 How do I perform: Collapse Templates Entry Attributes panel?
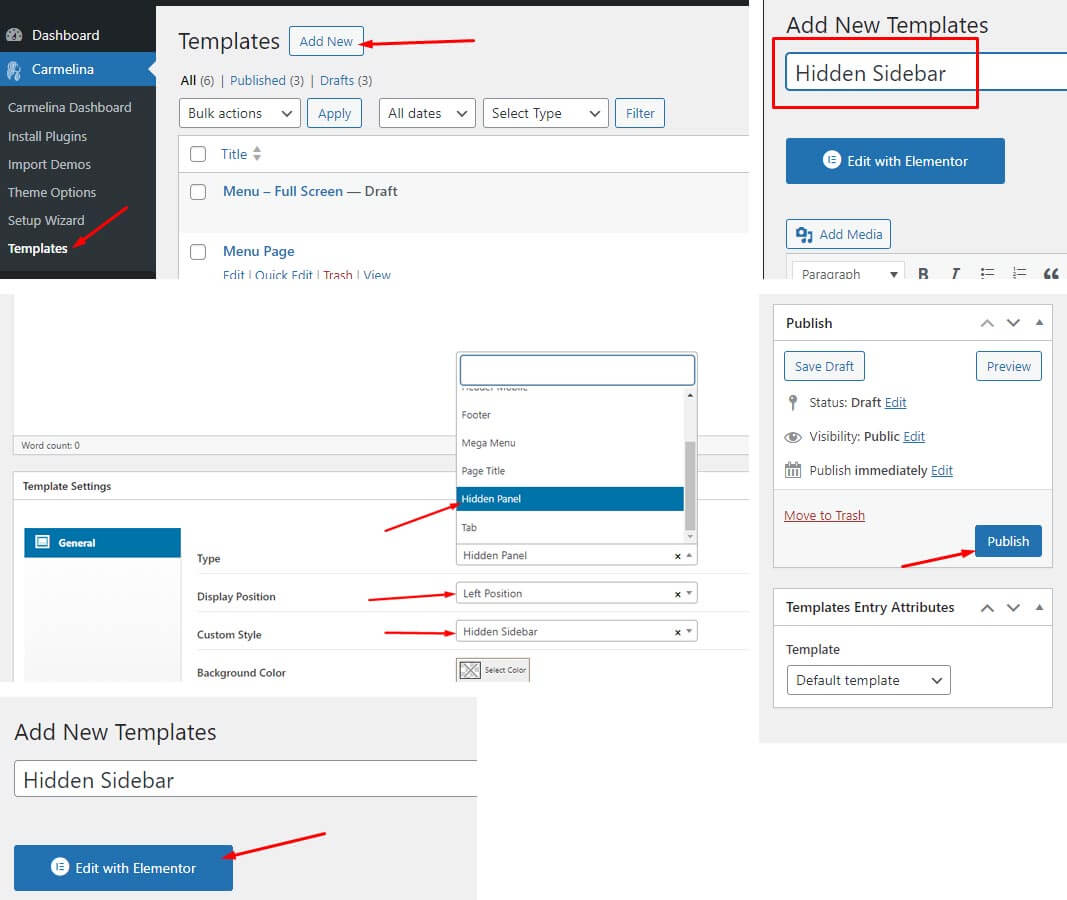click(x=1039, y=607)
